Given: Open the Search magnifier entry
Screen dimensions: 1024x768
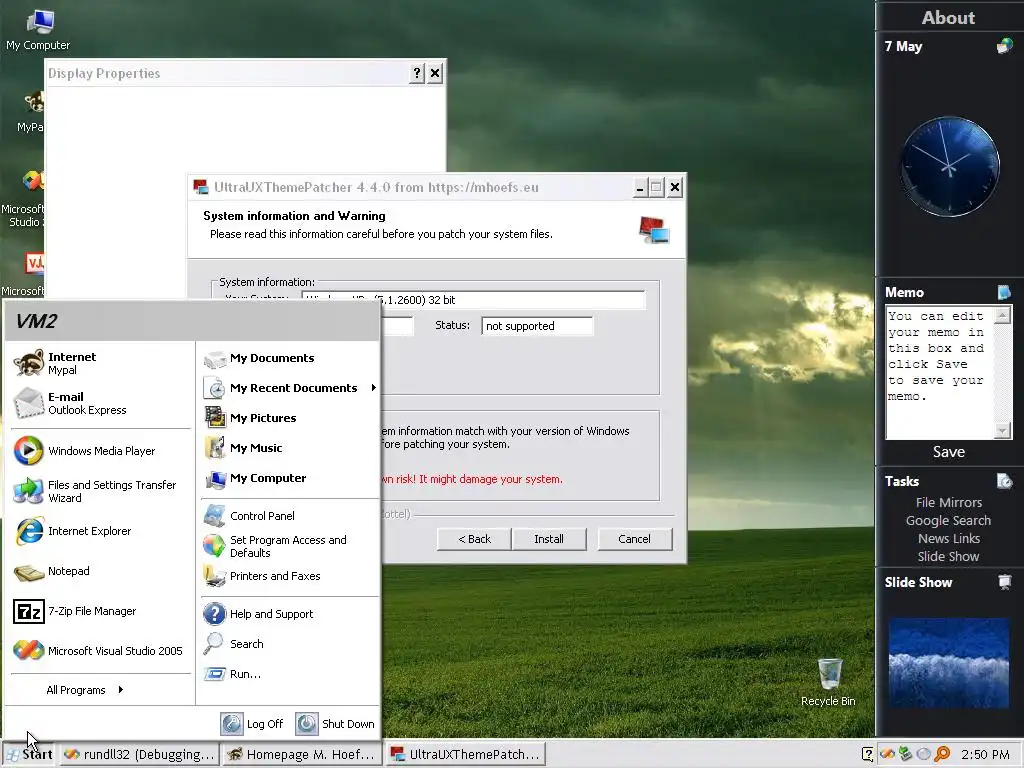Looking at the screenshot, I should (x=290, y=644).
